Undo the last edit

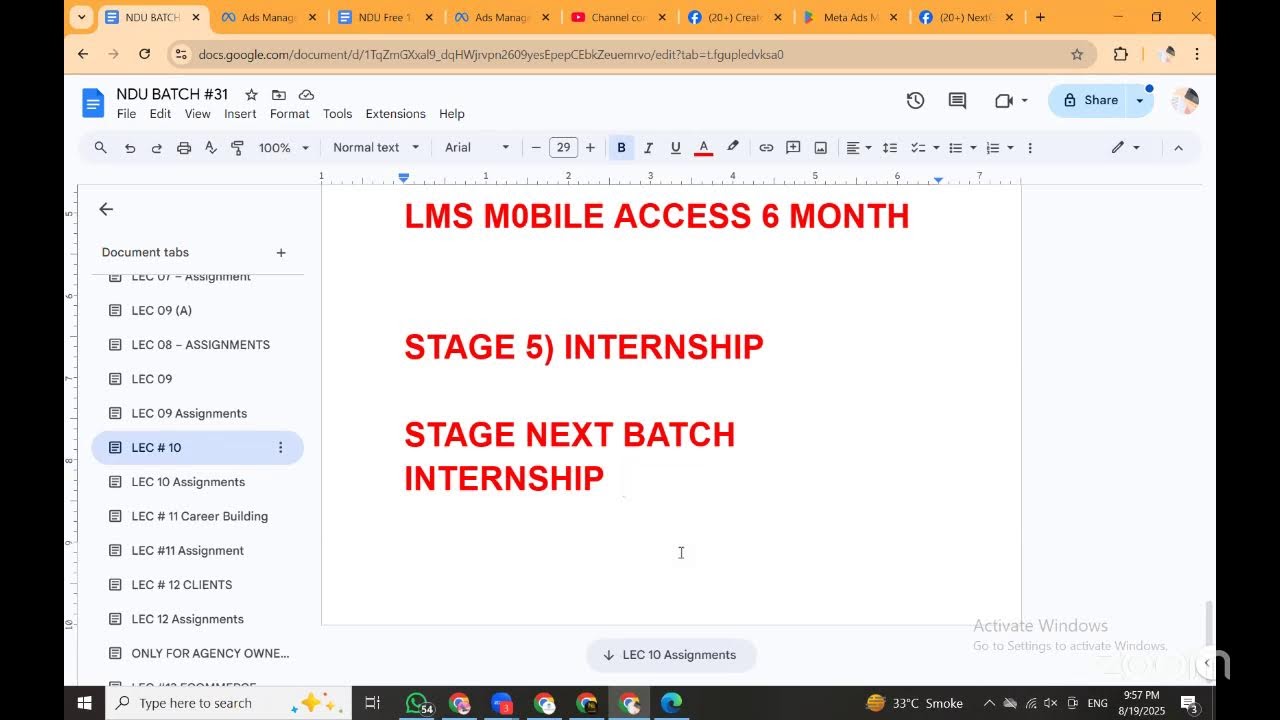[x=130, y=148]
